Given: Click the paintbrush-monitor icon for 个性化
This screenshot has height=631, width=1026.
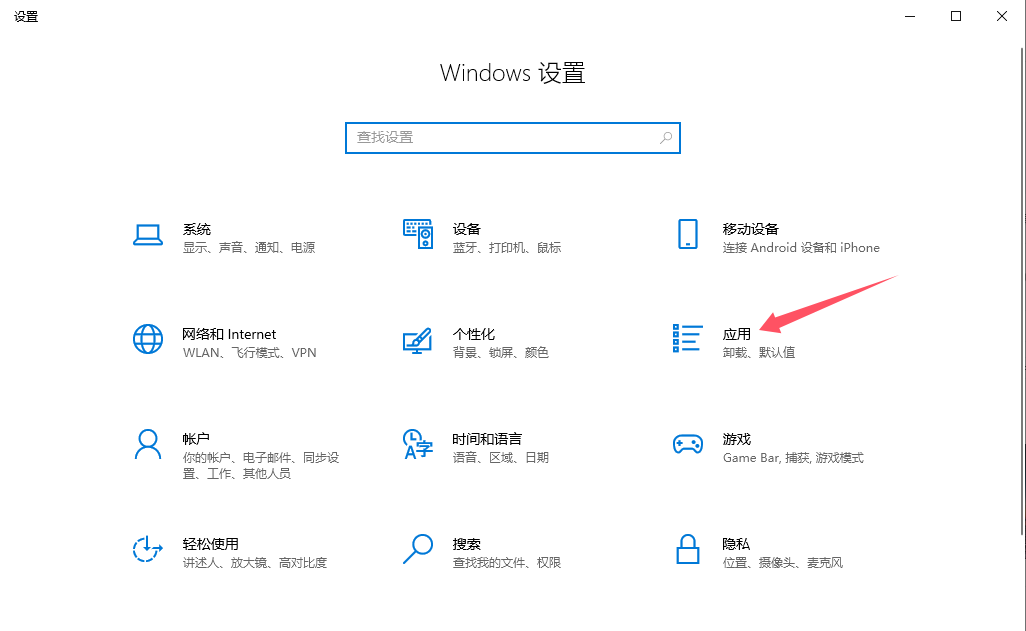Looking at the screenshot, I should [417, 340].
